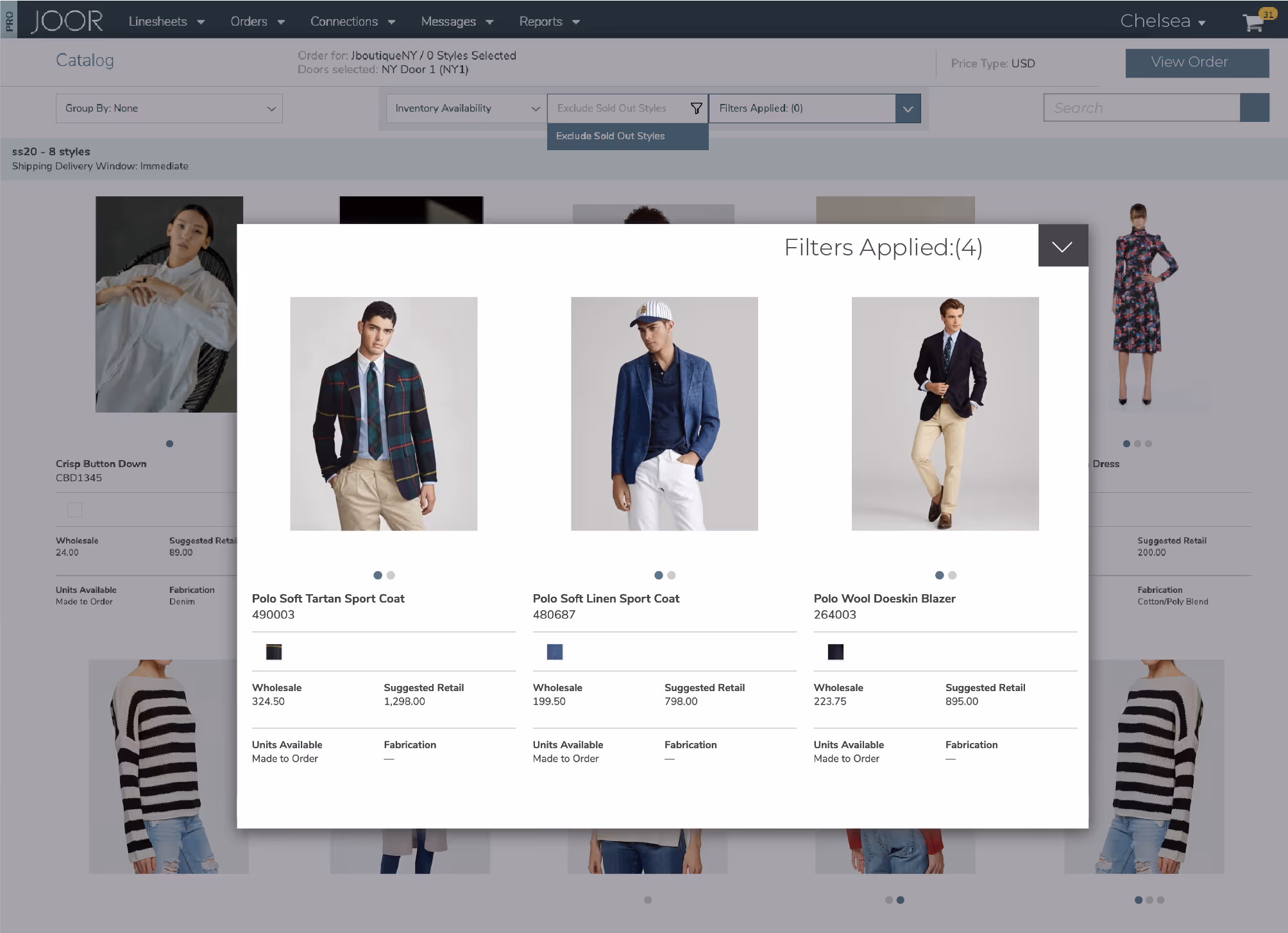Image resolution: width=1288 pixels, height=933 pixels.
Task: Show first image of Wool Doeskin Blazer
Action: click(x=940, y=576)
